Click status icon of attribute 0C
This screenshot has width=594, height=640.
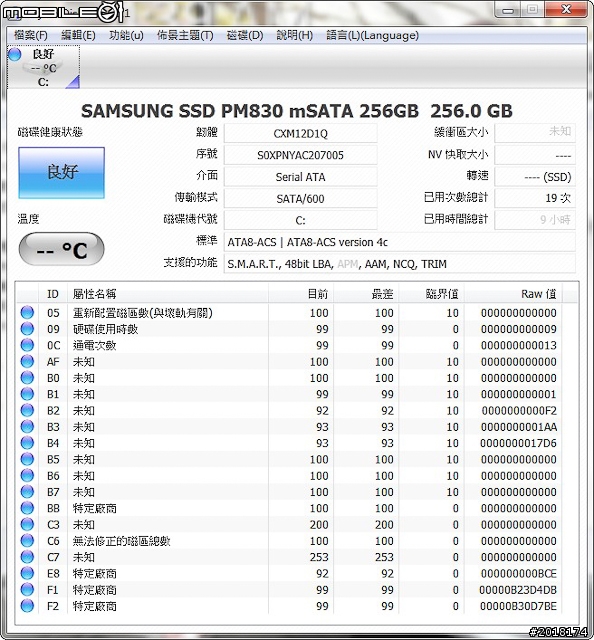(27, 345)
